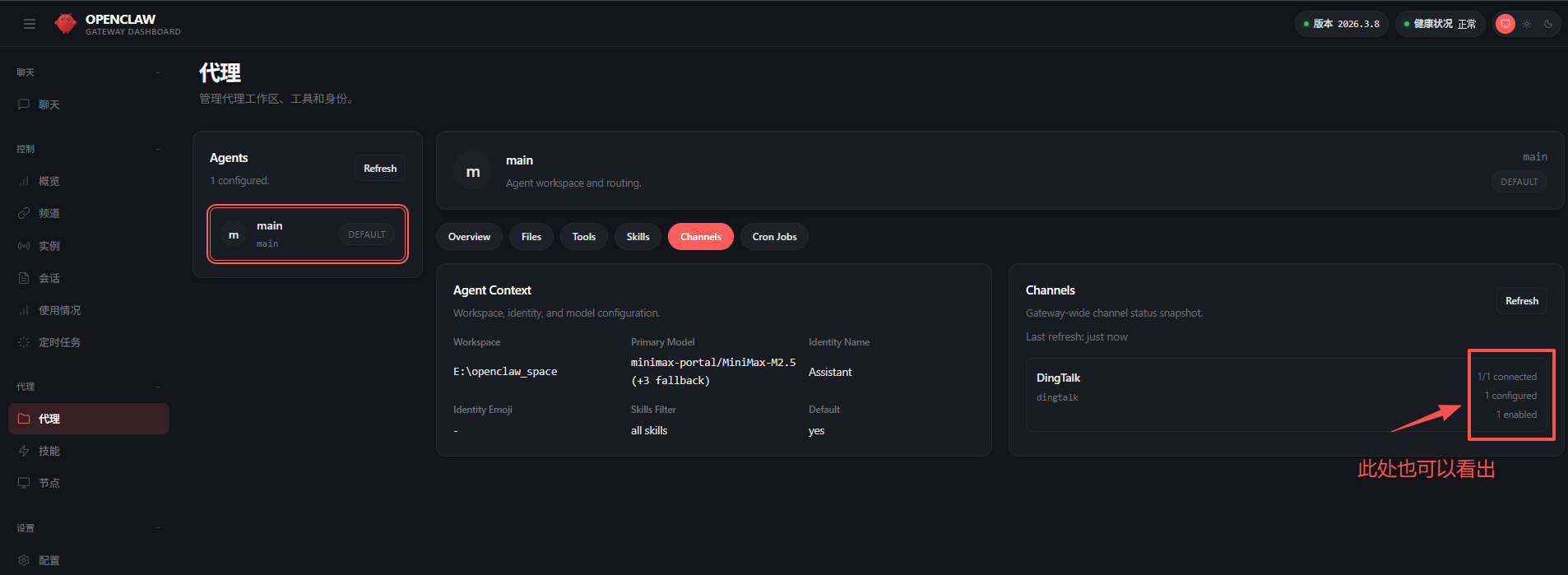Click the Identity Name value Assistant
The width and height of the screenshot is (1568, 575).
tap(830, 372)
